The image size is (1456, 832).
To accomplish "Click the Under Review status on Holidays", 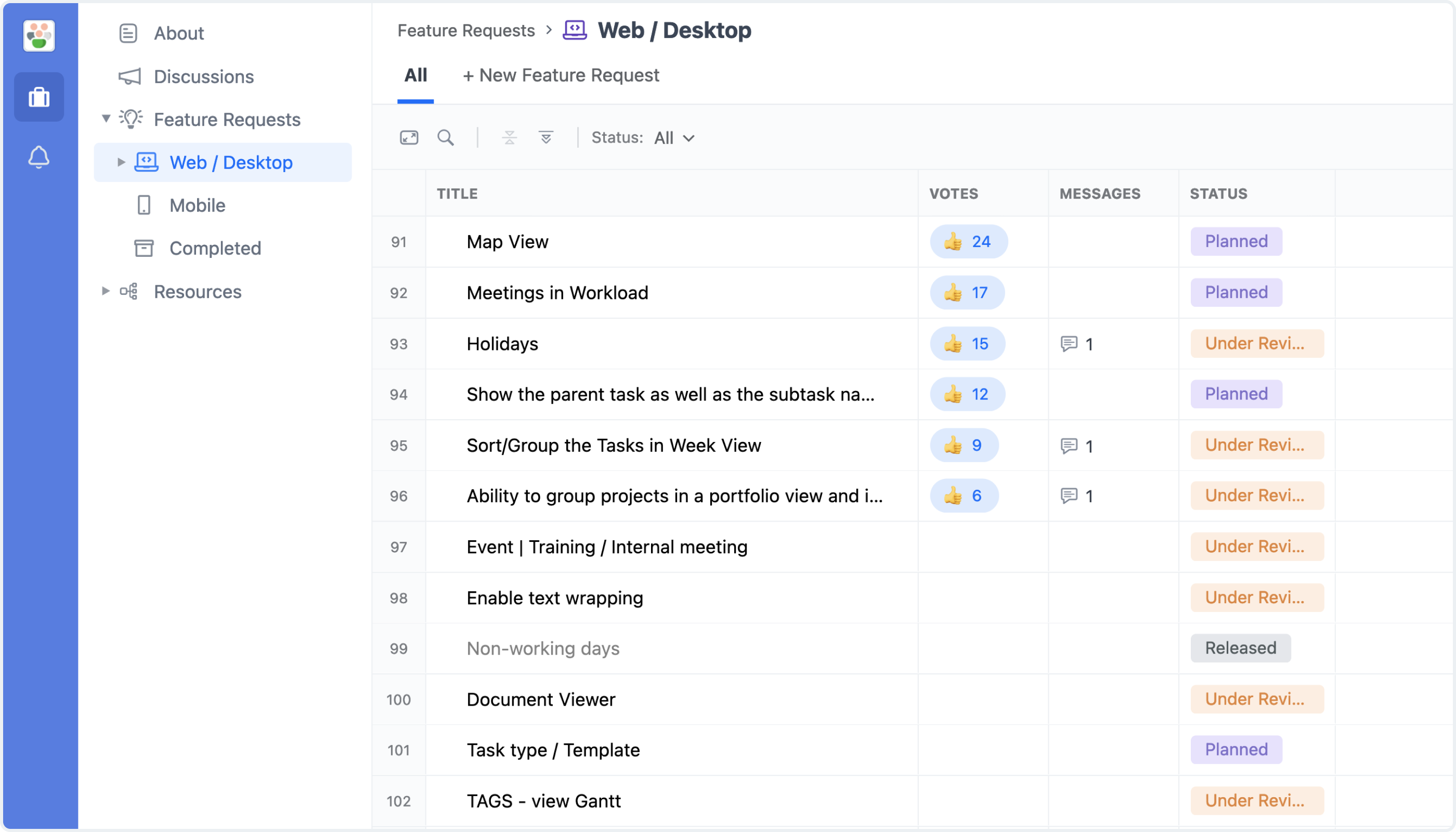I will coord(1257,343).
